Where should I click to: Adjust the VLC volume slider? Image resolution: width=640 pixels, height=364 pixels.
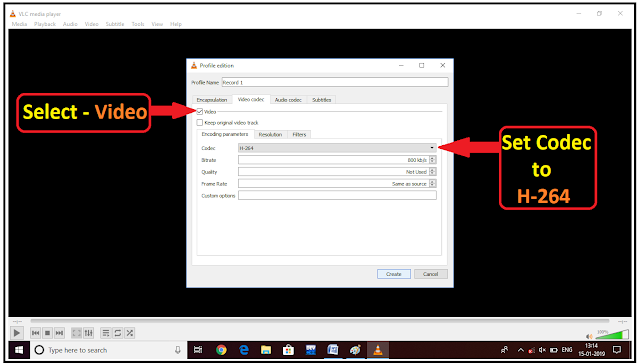click(x=612, y=335)
